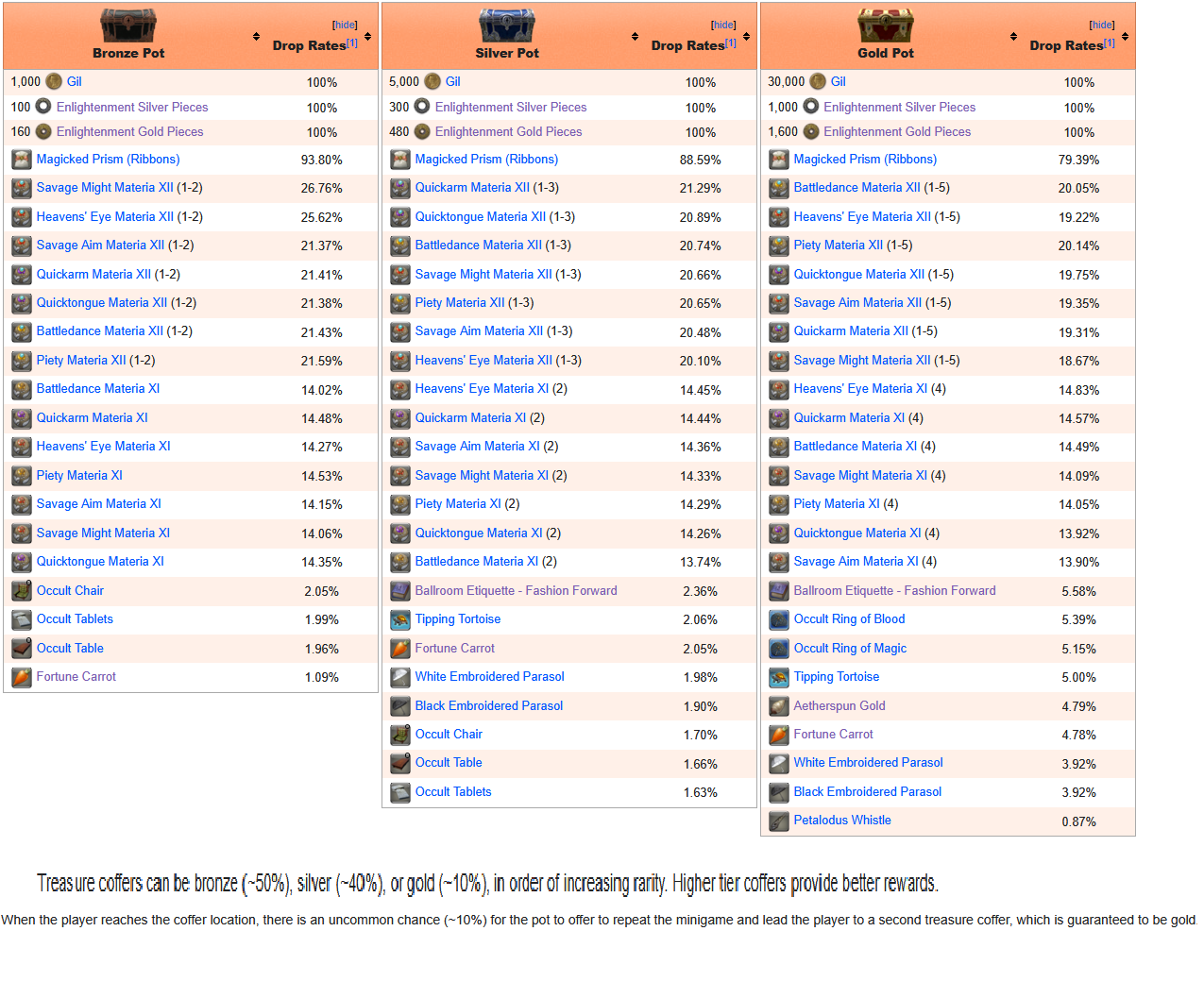
Task: Hide the Bronze Pot table
Action: (x=345, y=25)
